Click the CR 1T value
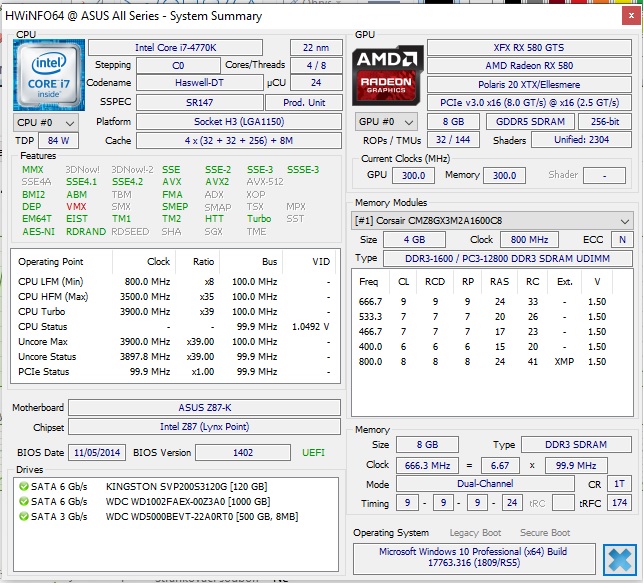 [x=619, y=484]
